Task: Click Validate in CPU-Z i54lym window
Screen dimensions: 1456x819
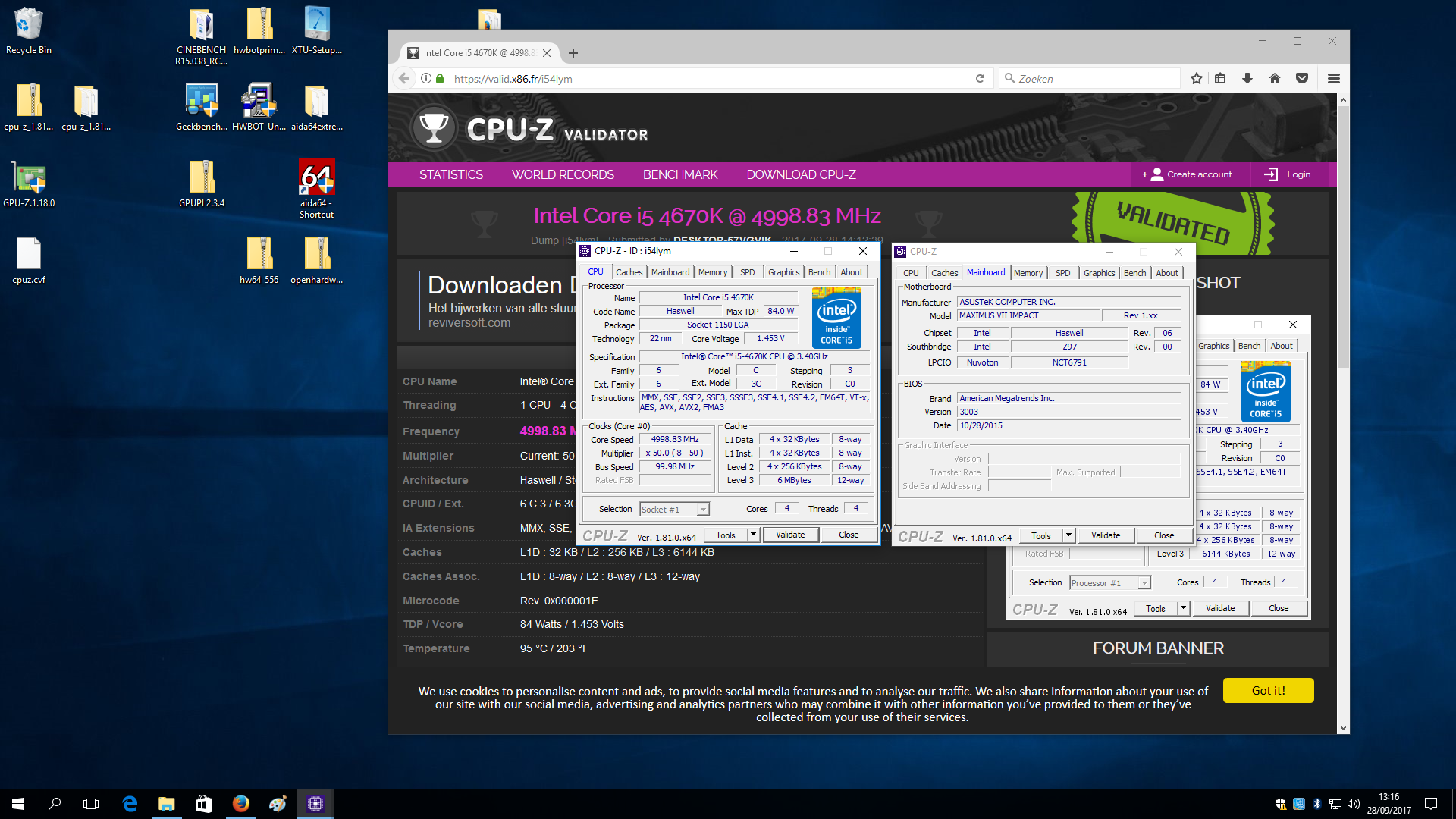Action: pyautogui.click(x=790, y=535)
